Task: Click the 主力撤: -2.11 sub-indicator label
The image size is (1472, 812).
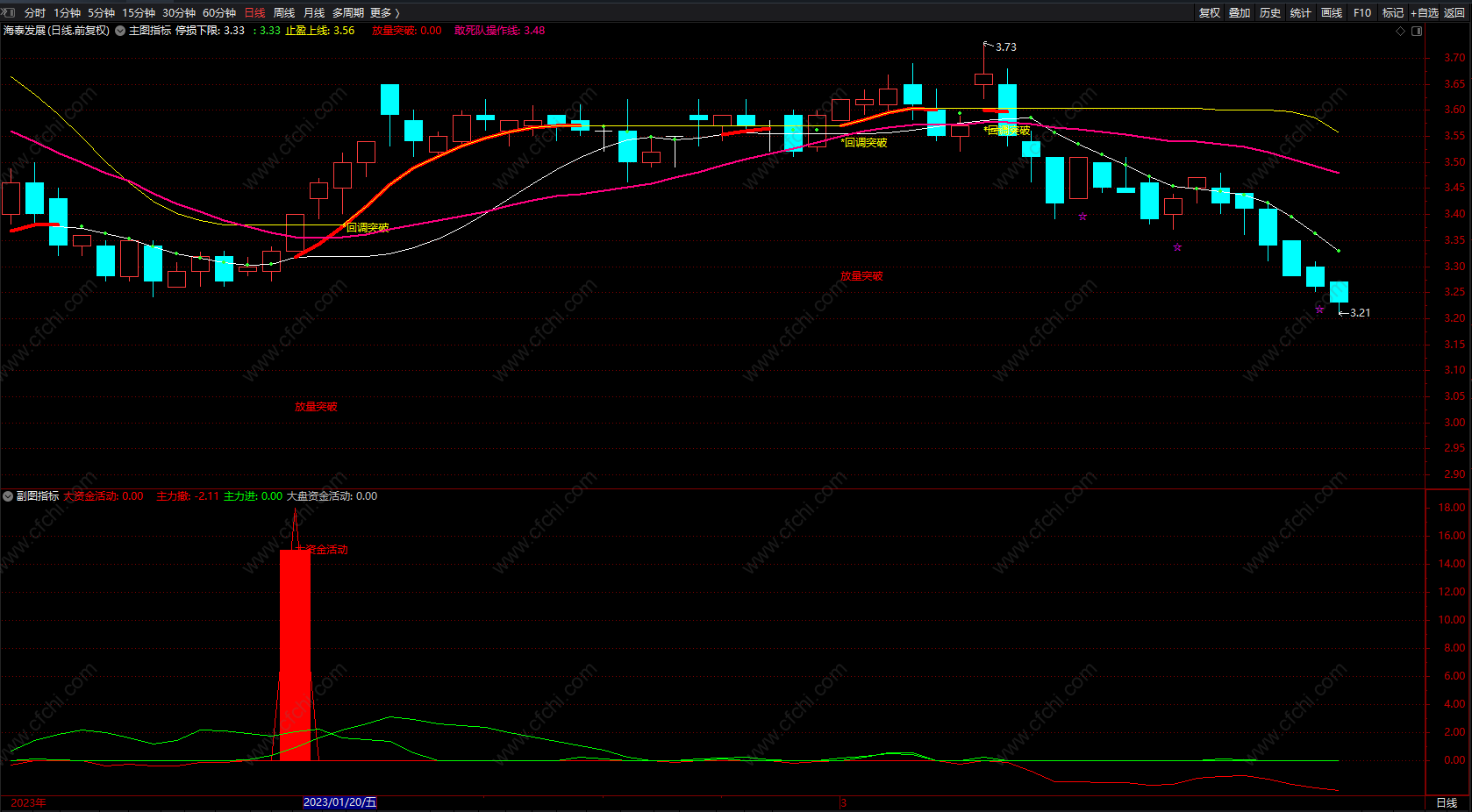Action: click(x=188, y=496)
